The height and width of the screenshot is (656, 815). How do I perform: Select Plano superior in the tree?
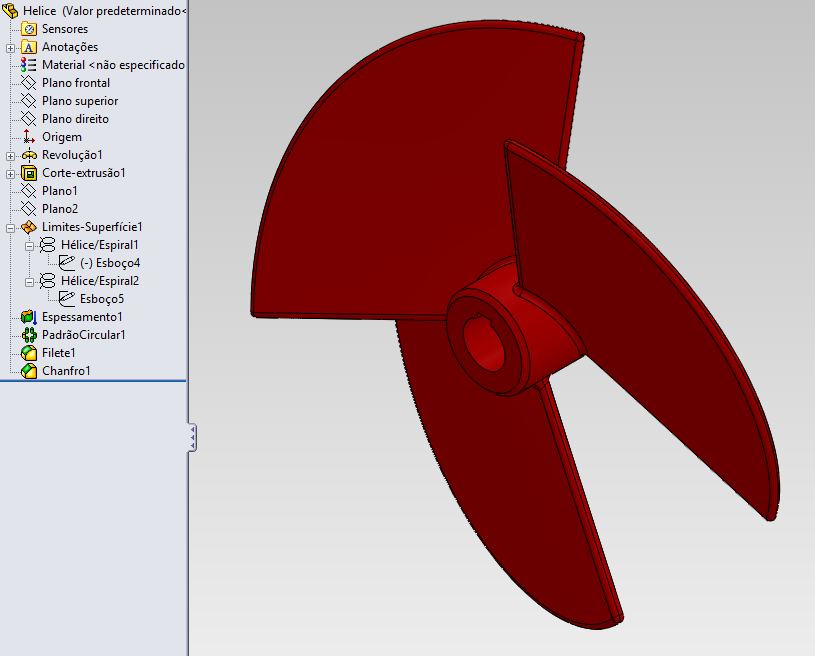80,101
